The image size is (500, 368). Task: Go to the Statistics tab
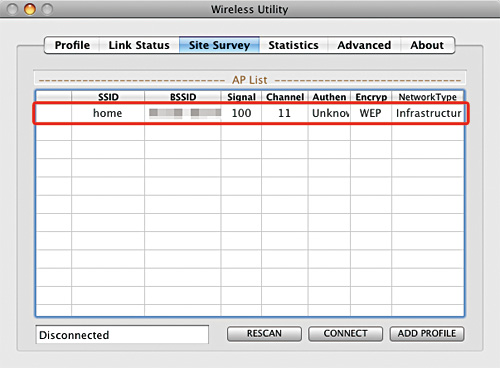tap(293, 45)
